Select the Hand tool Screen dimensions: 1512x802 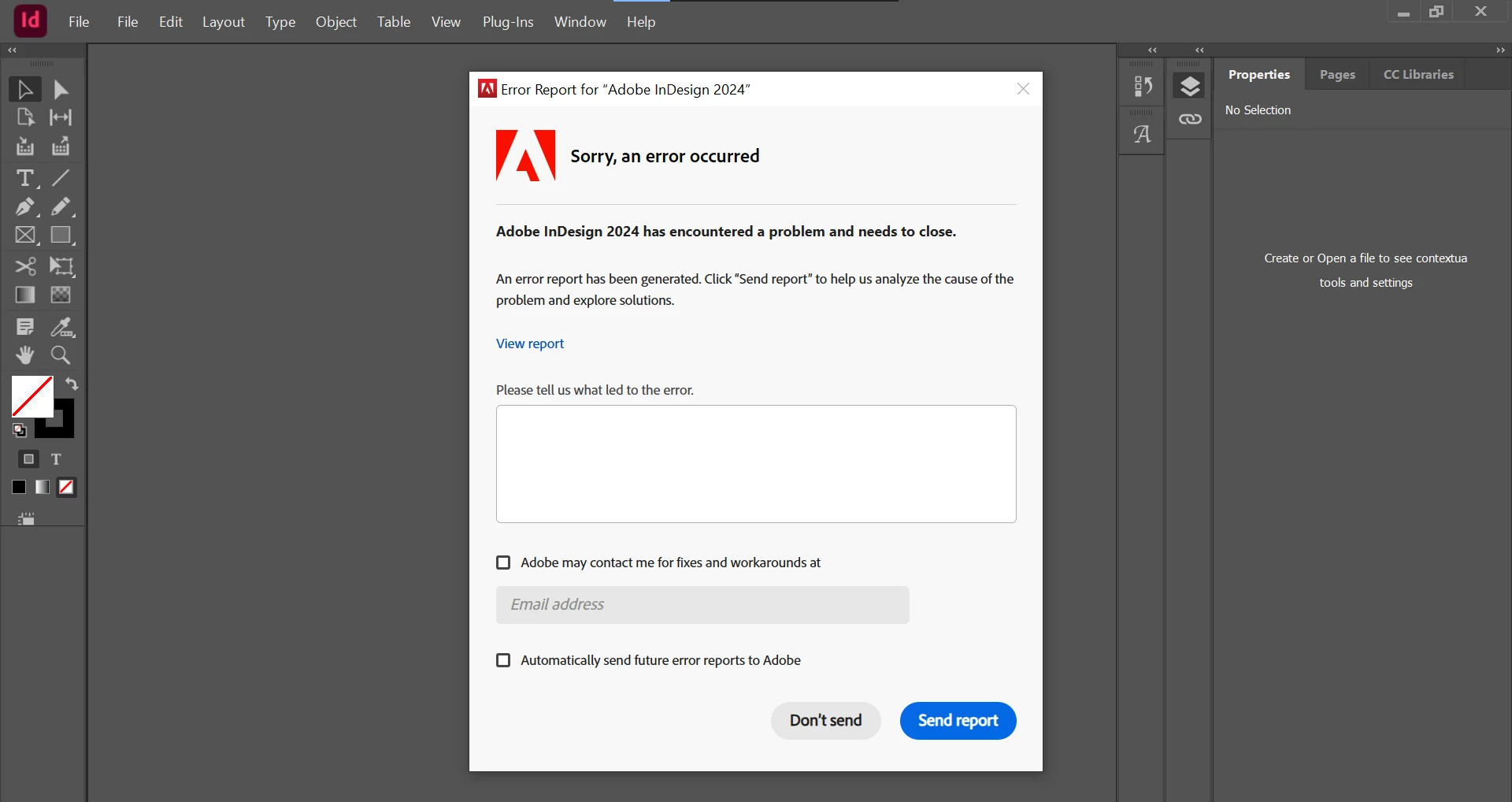[25, 355]
